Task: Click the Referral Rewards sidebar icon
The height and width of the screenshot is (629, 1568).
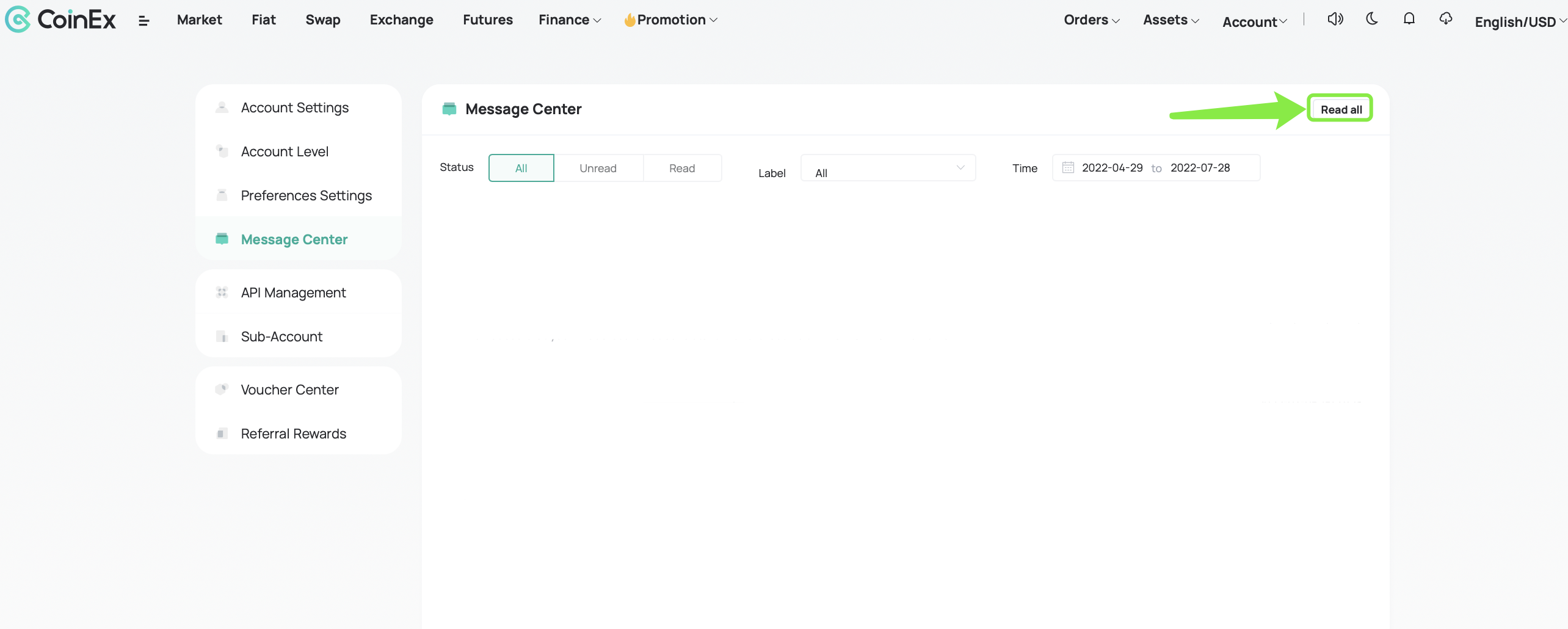Action: pyautogui.click(x=222, y=434)
